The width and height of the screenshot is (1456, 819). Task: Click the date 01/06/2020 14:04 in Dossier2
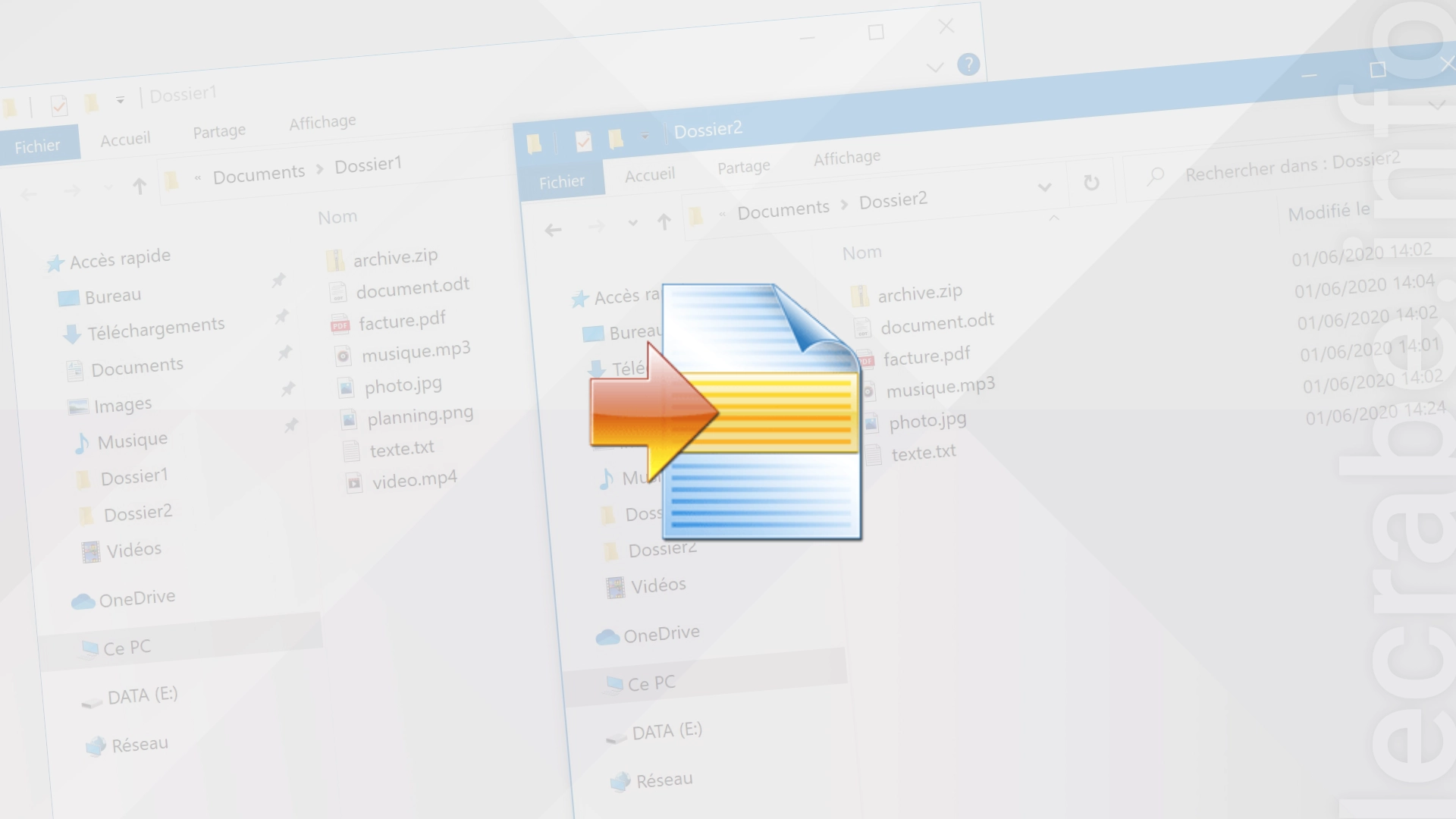click(x=1365, y=287)
